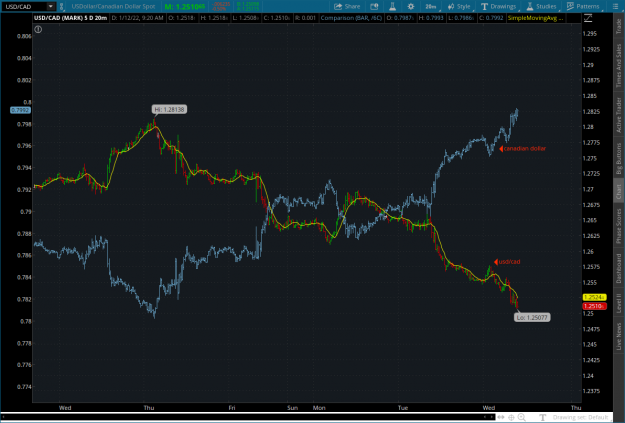
Task: Click the chain link icon beside the symbol box
Action: pos(62,6)
